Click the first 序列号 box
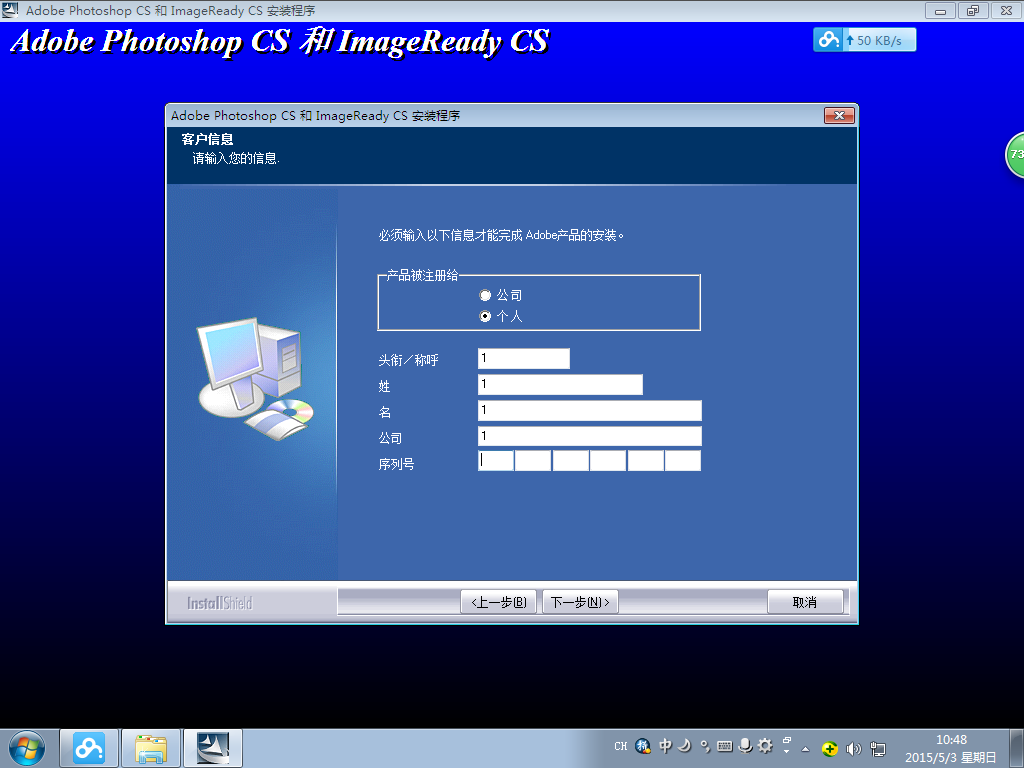This screenshot has width=1024, height=768. [x=496, y=460]
